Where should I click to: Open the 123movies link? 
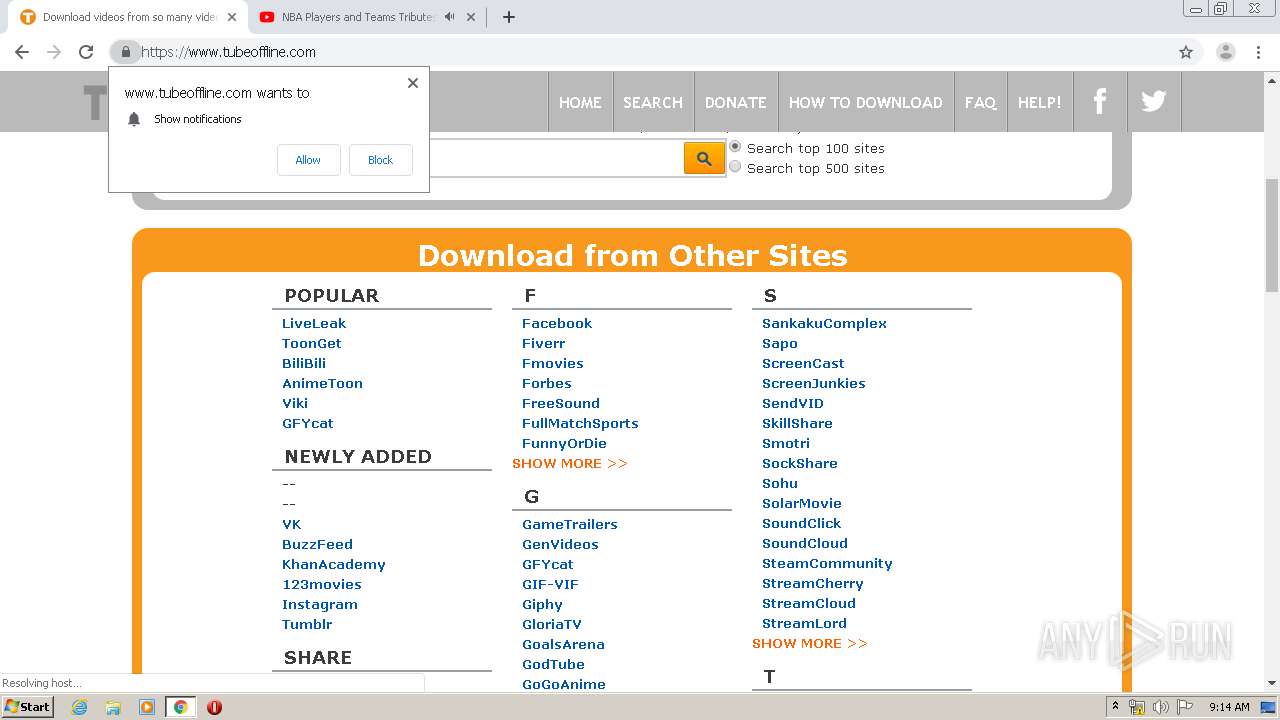(x=322, y=584)
